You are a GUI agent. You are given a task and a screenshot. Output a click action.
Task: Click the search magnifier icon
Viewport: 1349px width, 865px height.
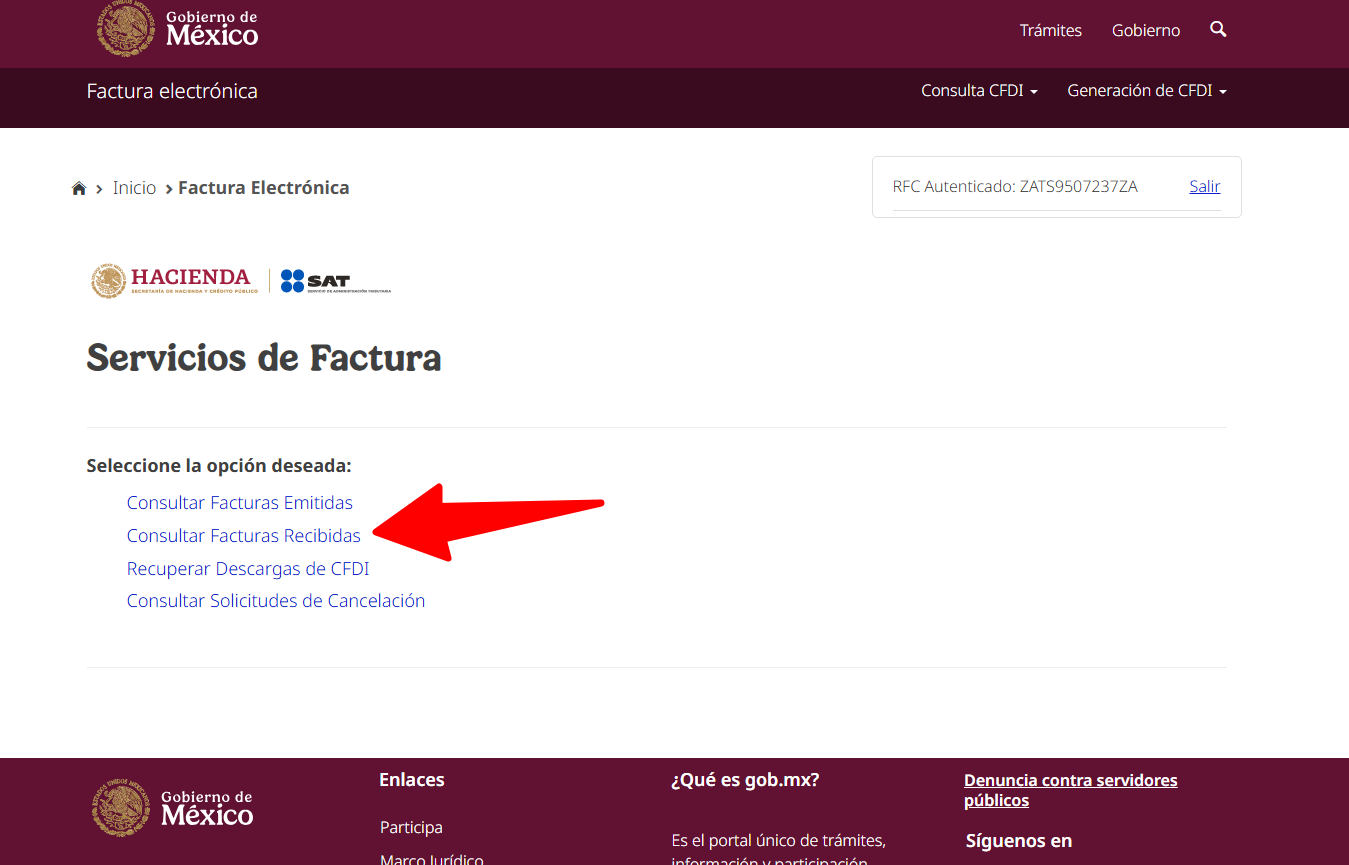coord(1217,30)
